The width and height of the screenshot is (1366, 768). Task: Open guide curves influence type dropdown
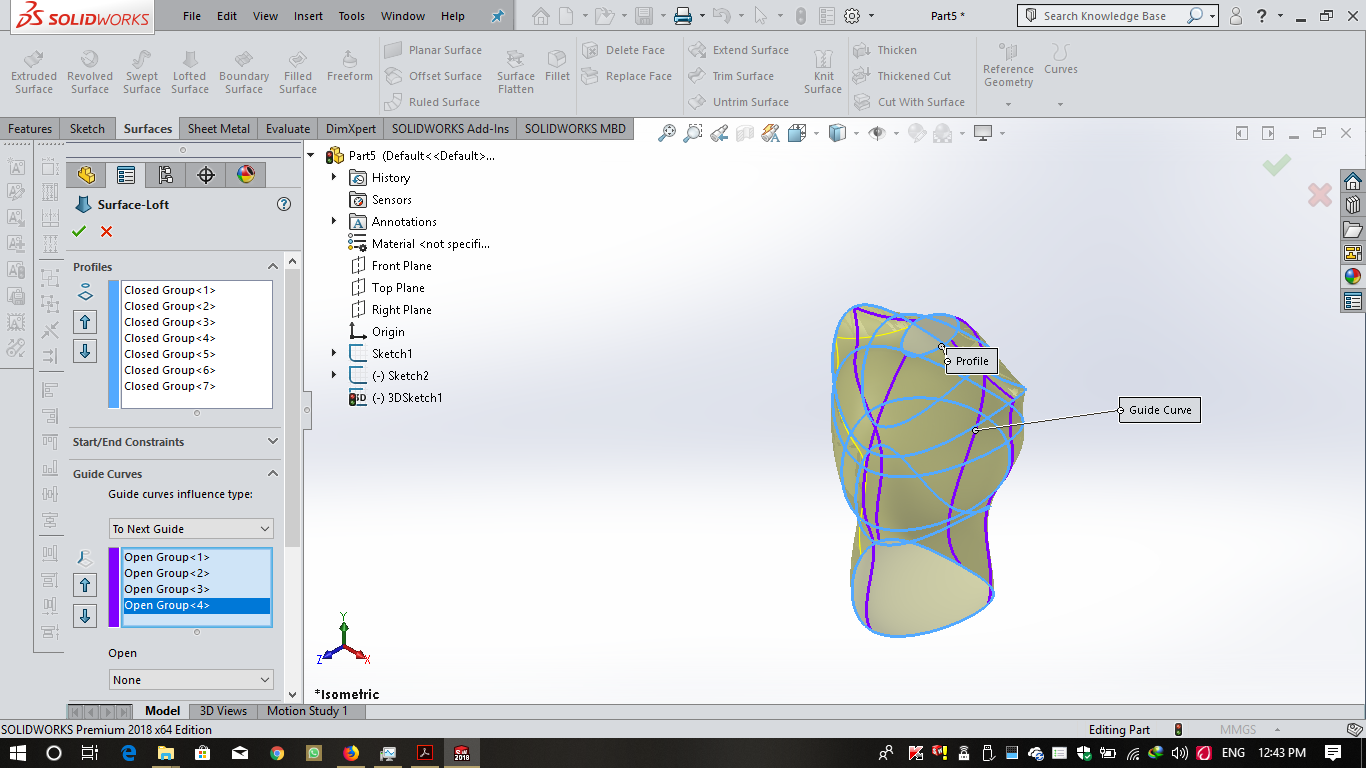pyautogui.click(x=191, y=529)
